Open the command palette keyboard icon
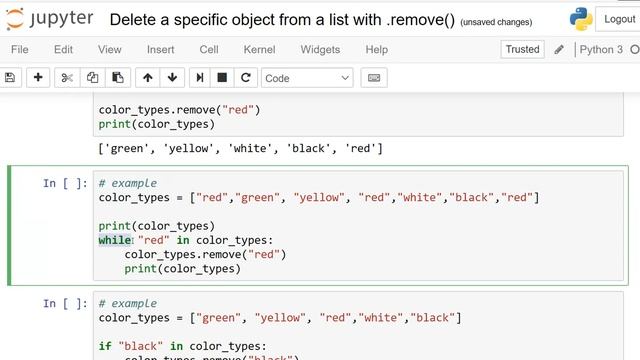 pyautogui.click(x=374, y=78)
